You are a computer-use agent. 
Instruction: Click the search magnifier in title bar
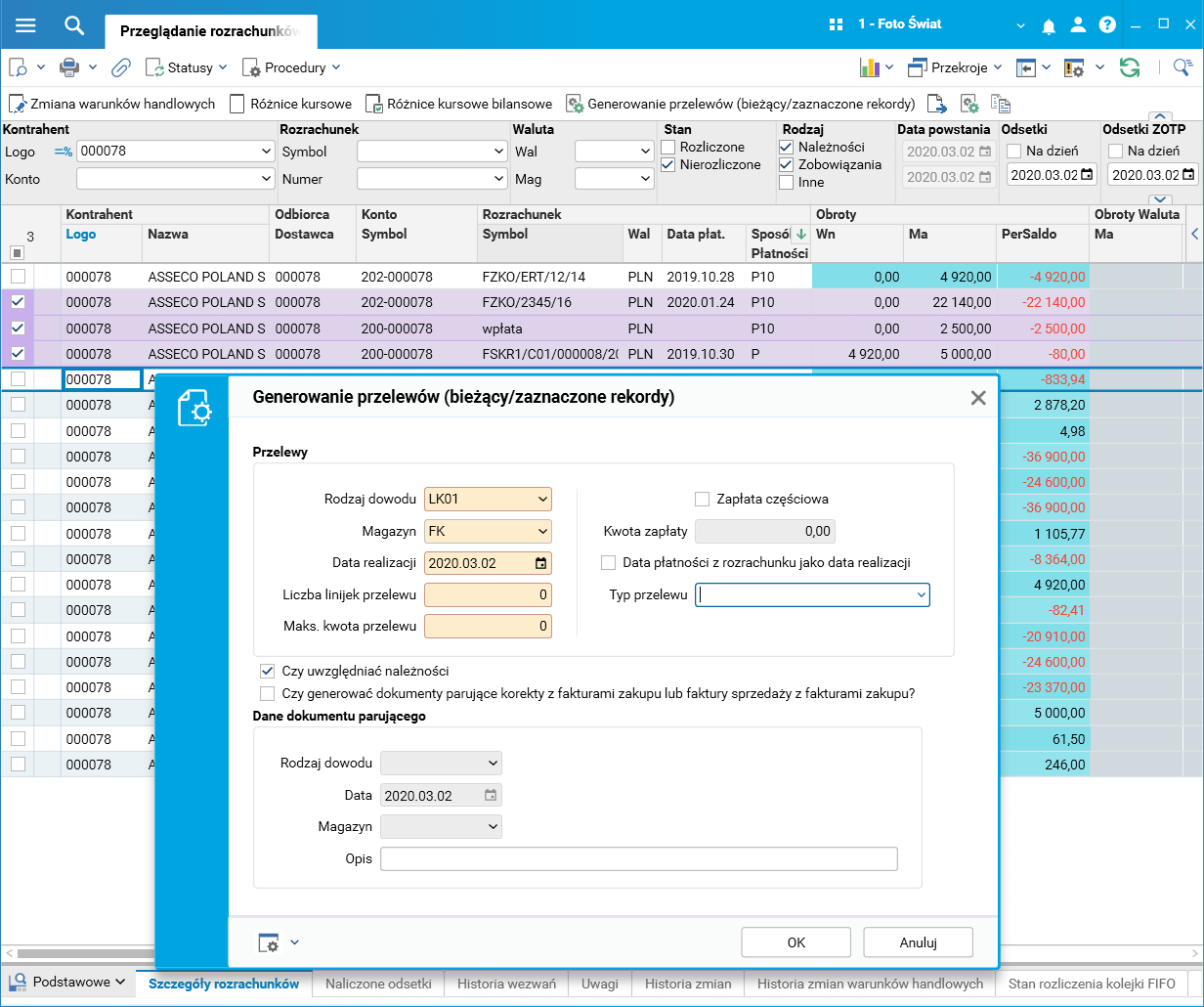[75, 24]
